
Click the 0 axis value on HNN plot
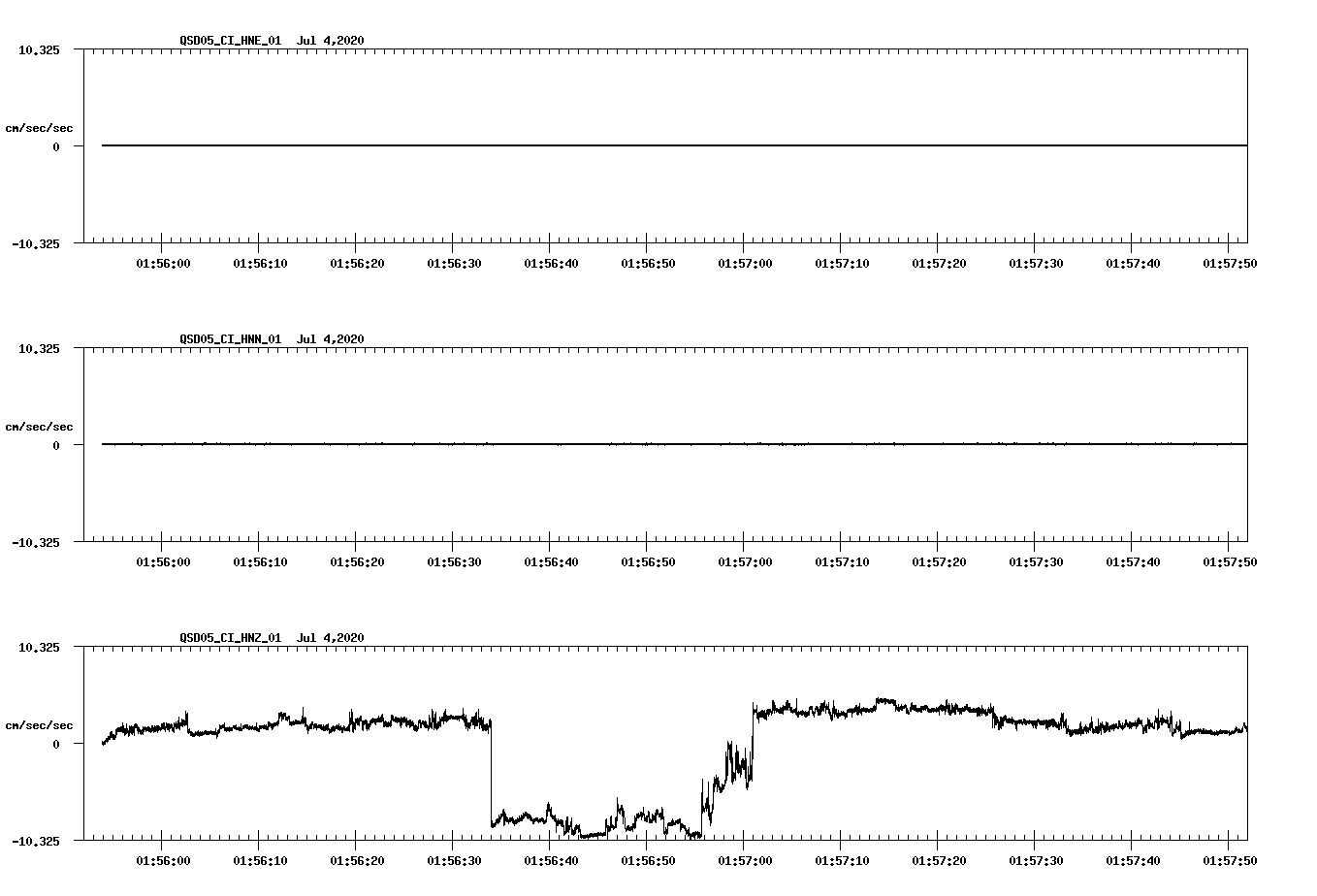point(56,445)
